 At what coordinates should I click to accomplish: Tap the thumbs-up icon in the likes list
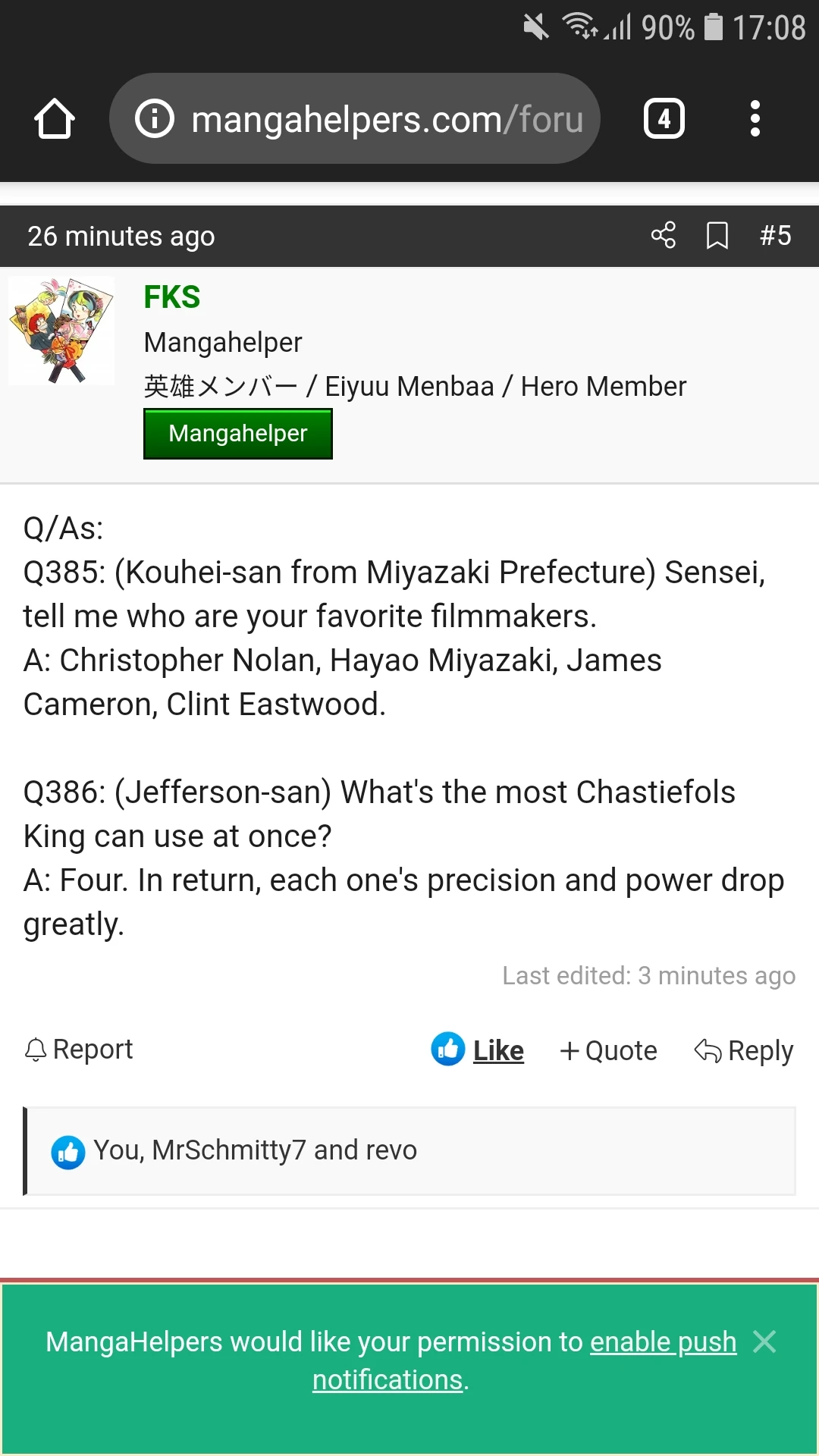click(68, 1153)
